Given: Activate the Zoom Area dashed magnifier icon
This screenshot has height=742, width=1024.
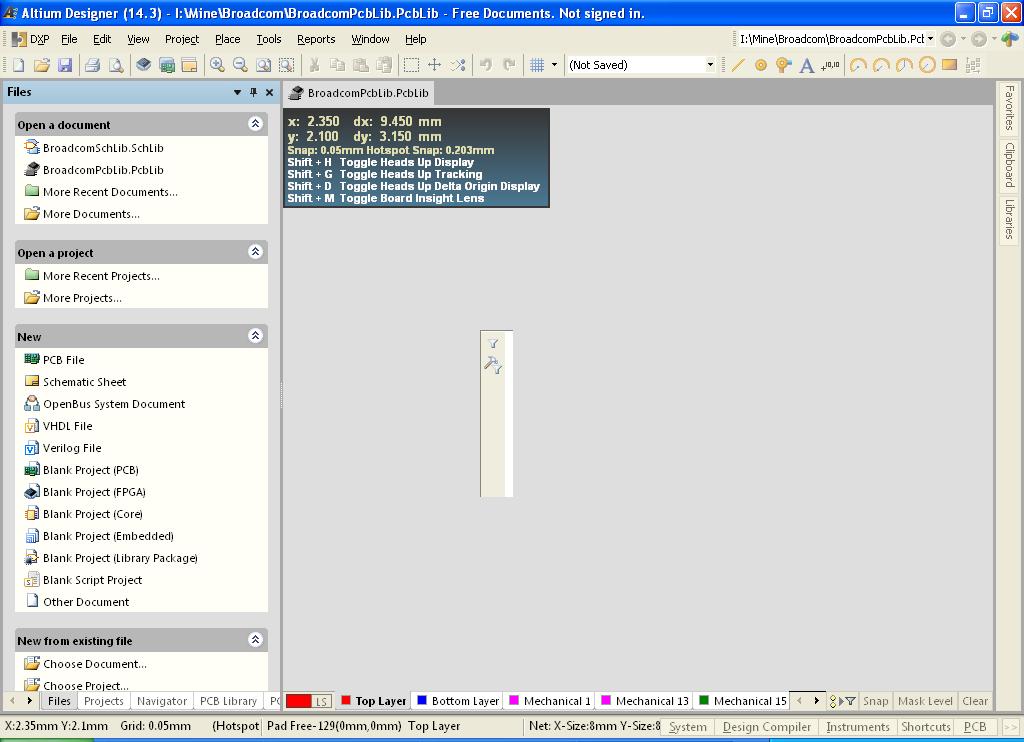Looking at the screenshot, I should click(286, 65).
